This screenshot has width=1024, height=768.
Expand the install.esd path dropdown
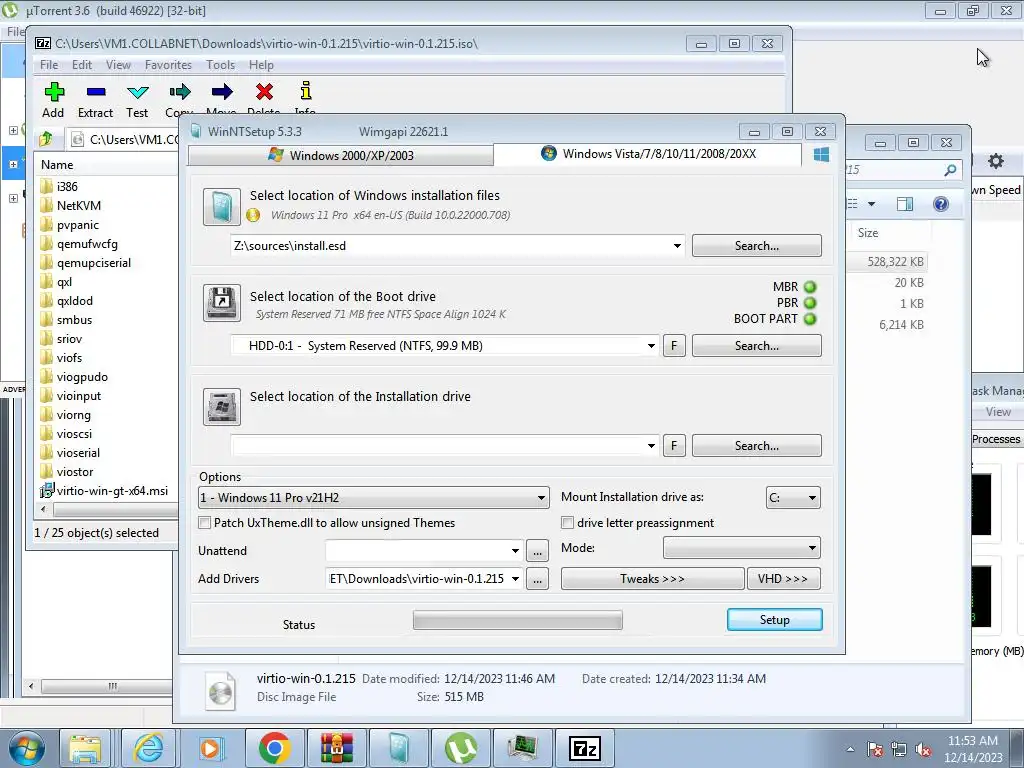click(677, 246)
